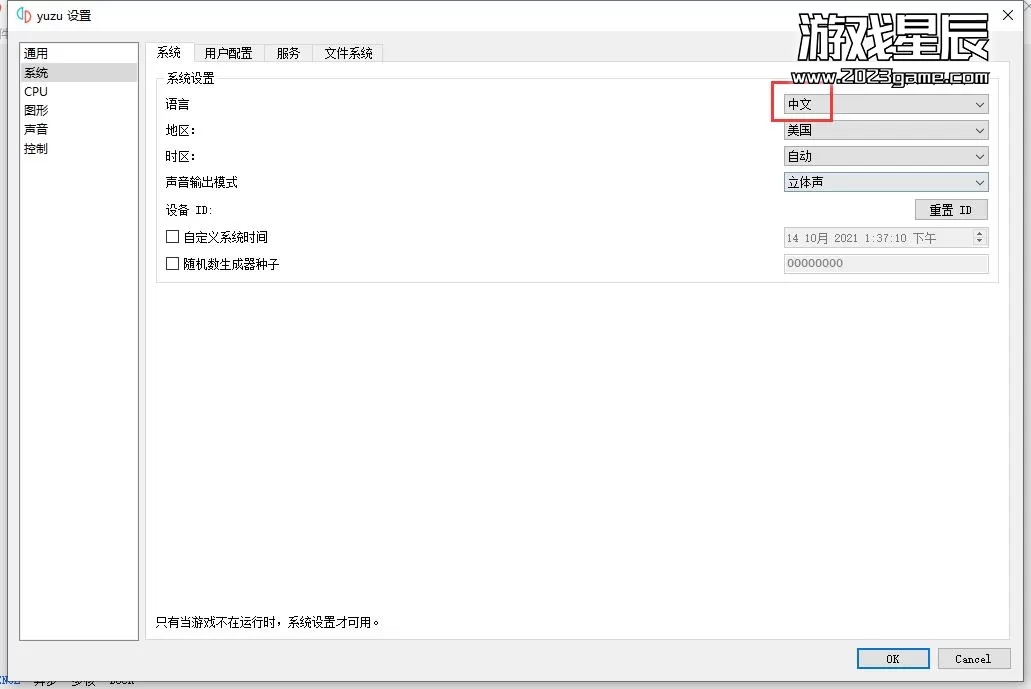
Task: Open the 服务 tab
Action: pos(288,53)
